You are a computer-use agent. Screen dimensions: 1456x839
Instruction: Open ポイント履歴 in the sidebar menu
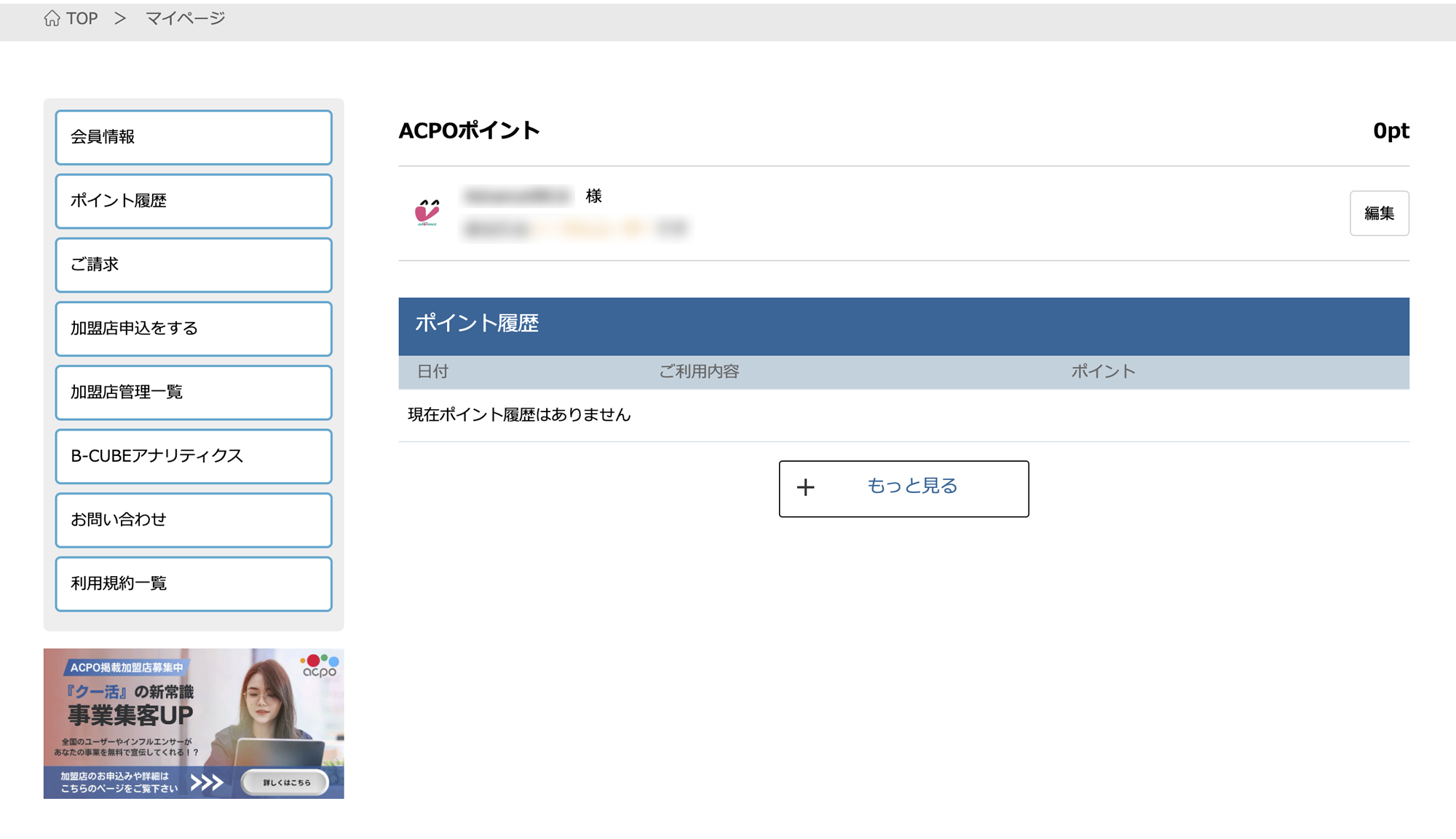pyautogui.click(x=194, y=201)
